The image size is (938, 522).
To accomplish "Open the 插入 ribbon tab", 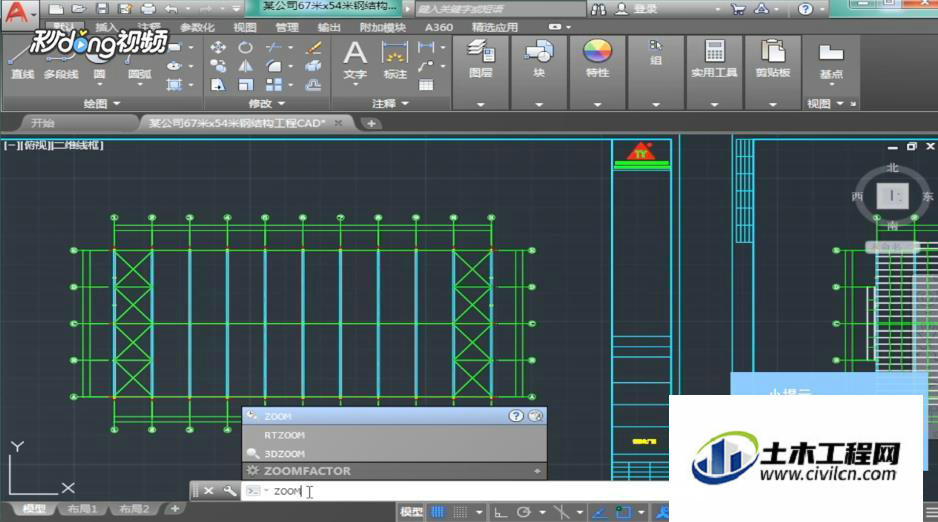I will point(106,28).
